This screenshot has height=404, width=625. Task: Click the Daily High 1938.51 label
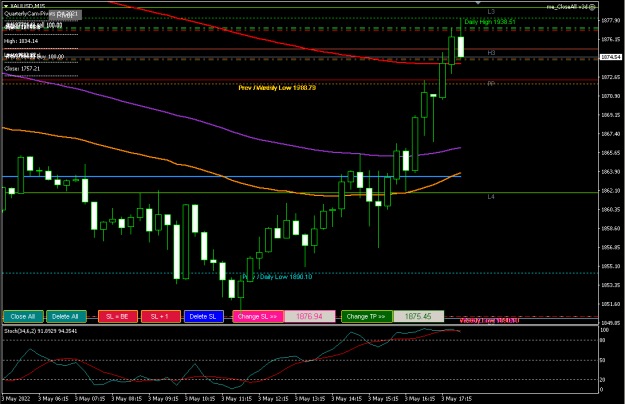point(490,22)
